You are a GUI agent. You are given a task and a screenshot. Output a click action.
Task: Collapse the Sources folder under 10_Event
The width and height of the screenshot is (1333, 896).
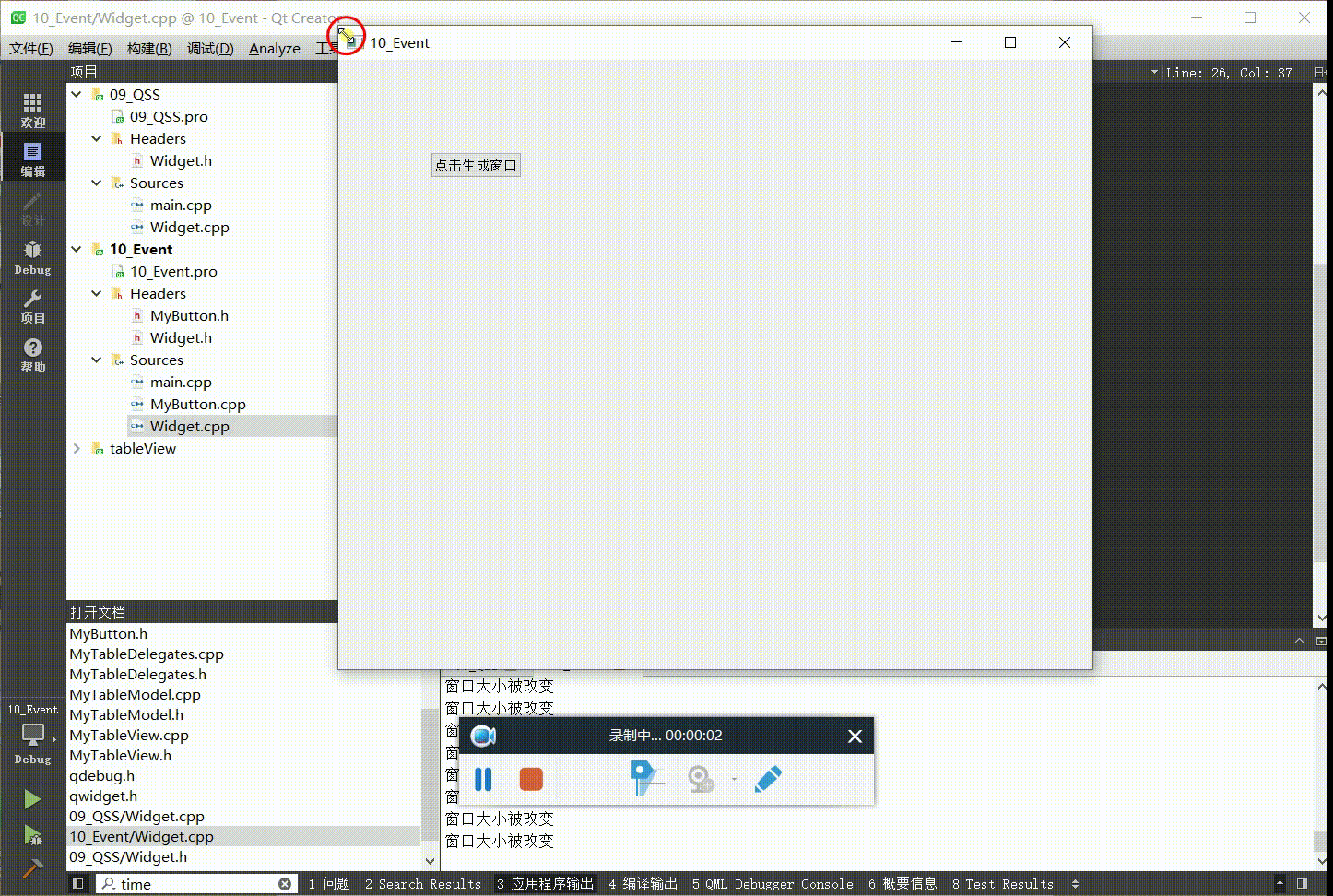tap(97, 360)
